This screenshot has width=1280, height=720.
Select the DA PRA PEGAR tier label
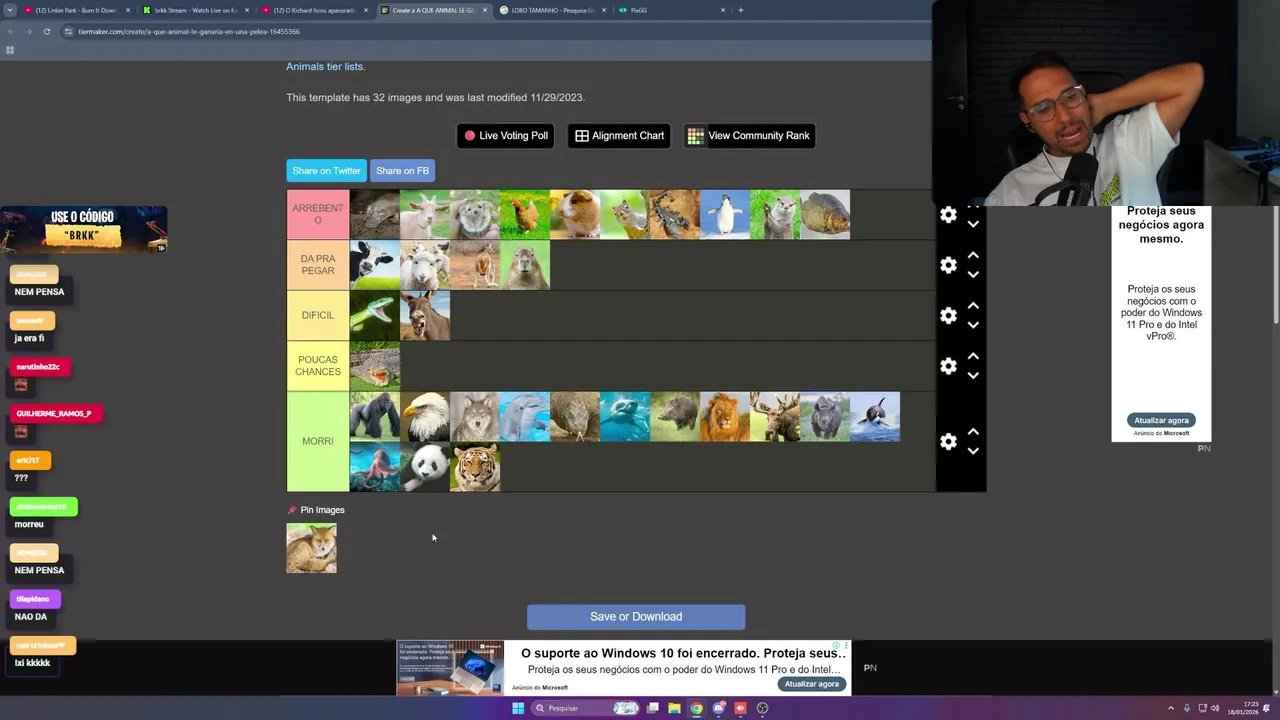coord(318,265)
